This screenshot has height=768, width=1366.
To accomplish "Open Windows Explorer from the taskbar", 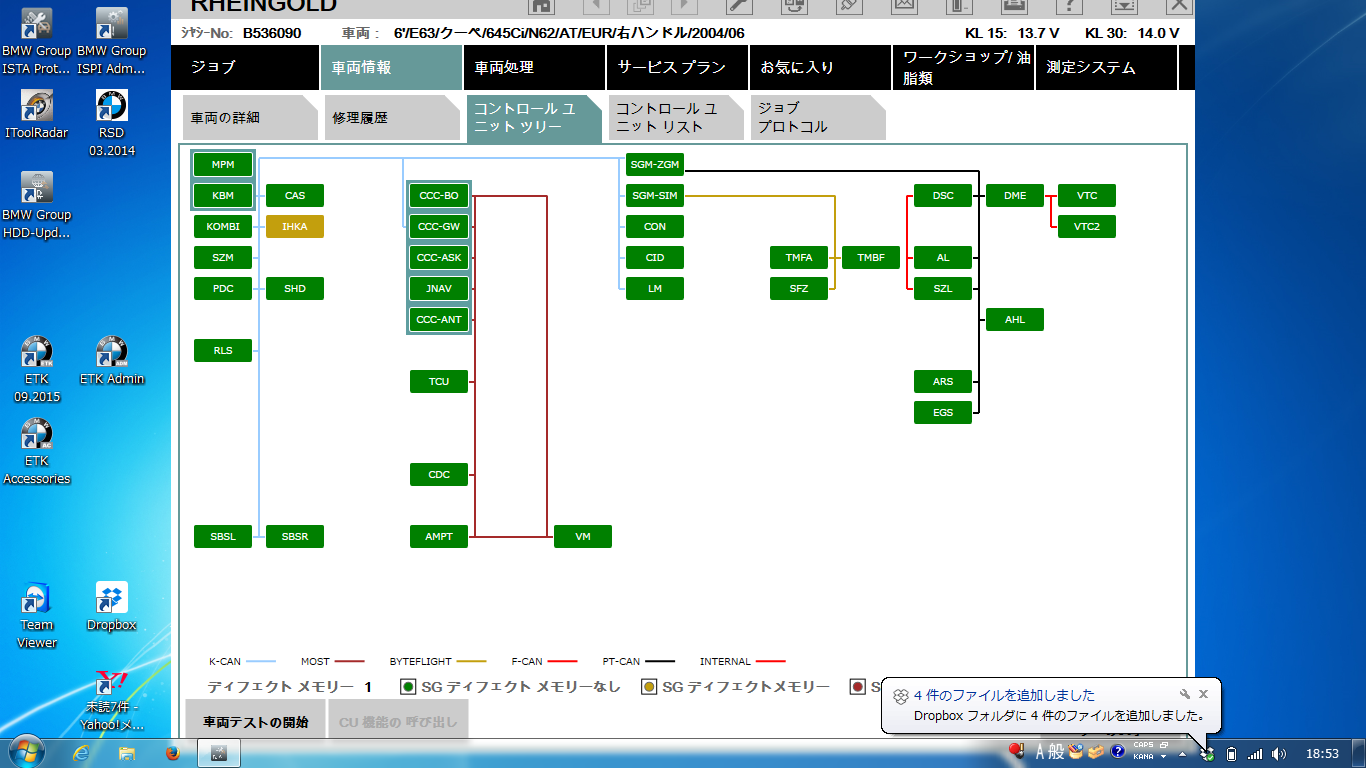I will pos(127,752).
